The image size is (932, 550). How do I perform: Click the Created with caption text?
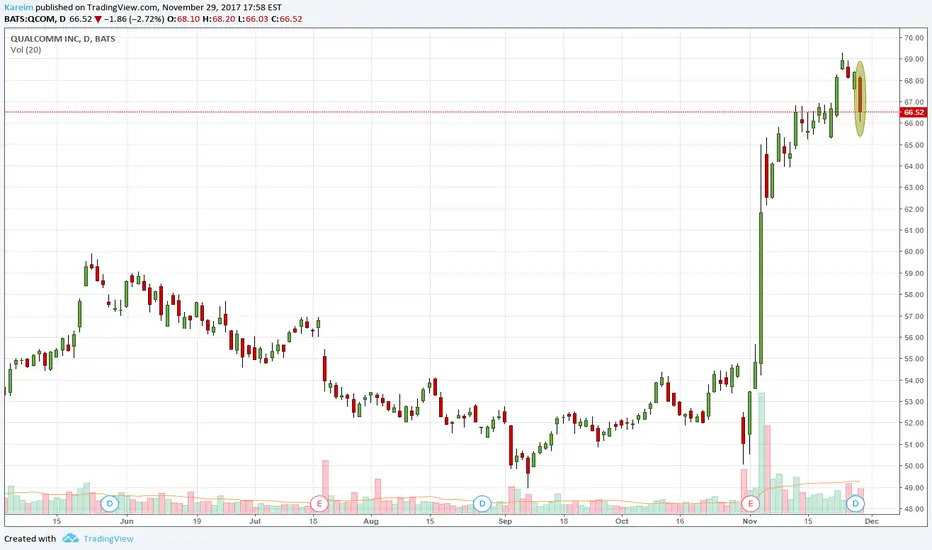click(30, 539)
